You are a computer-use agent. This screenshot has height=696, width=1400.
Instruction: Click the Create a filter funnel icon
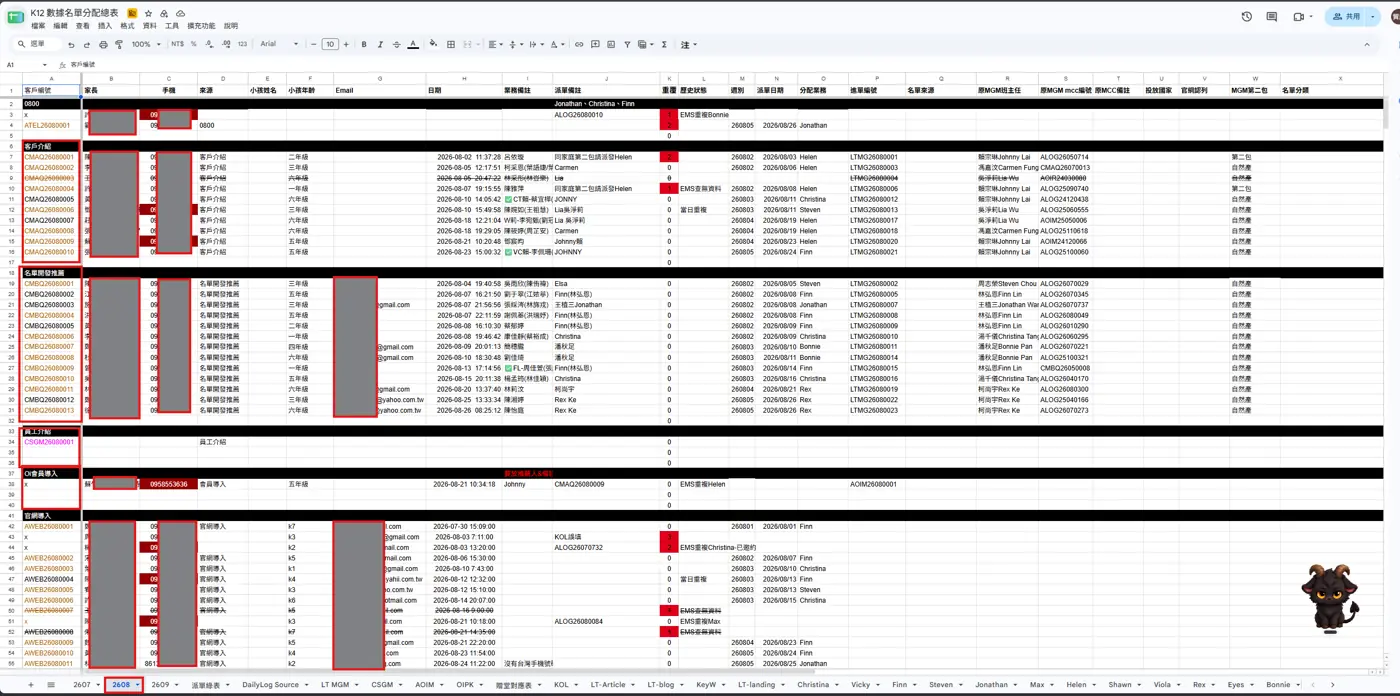click(627, 44)
